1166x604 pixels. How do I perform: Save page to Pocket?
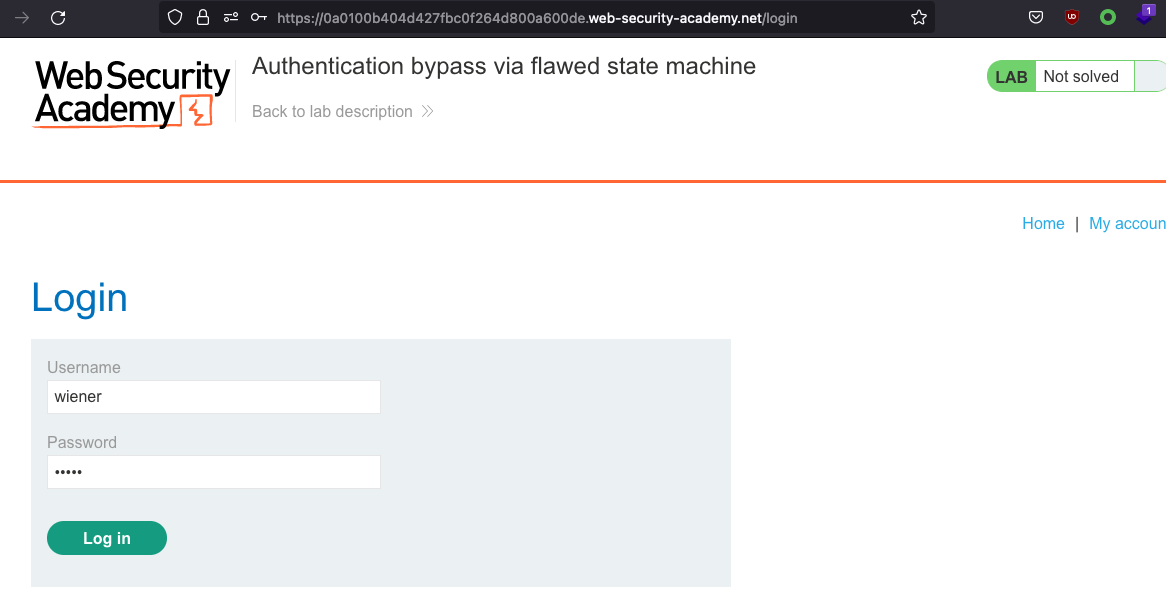tap(1037, 17)
